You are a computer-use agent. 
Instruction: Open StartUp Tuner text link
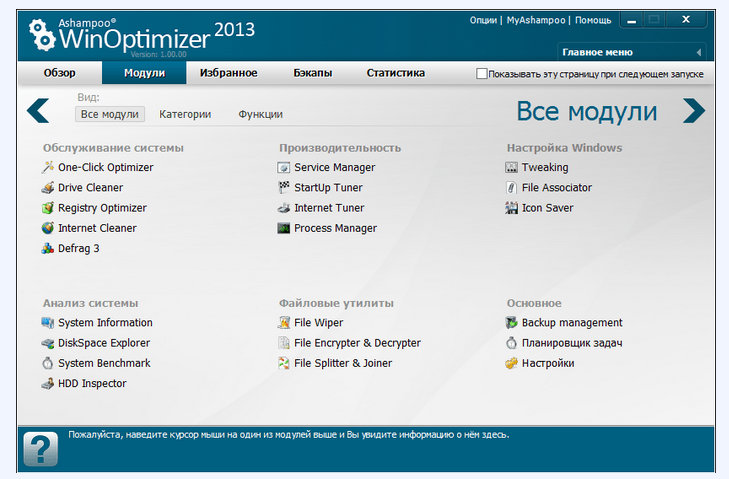tap(328, 188)
